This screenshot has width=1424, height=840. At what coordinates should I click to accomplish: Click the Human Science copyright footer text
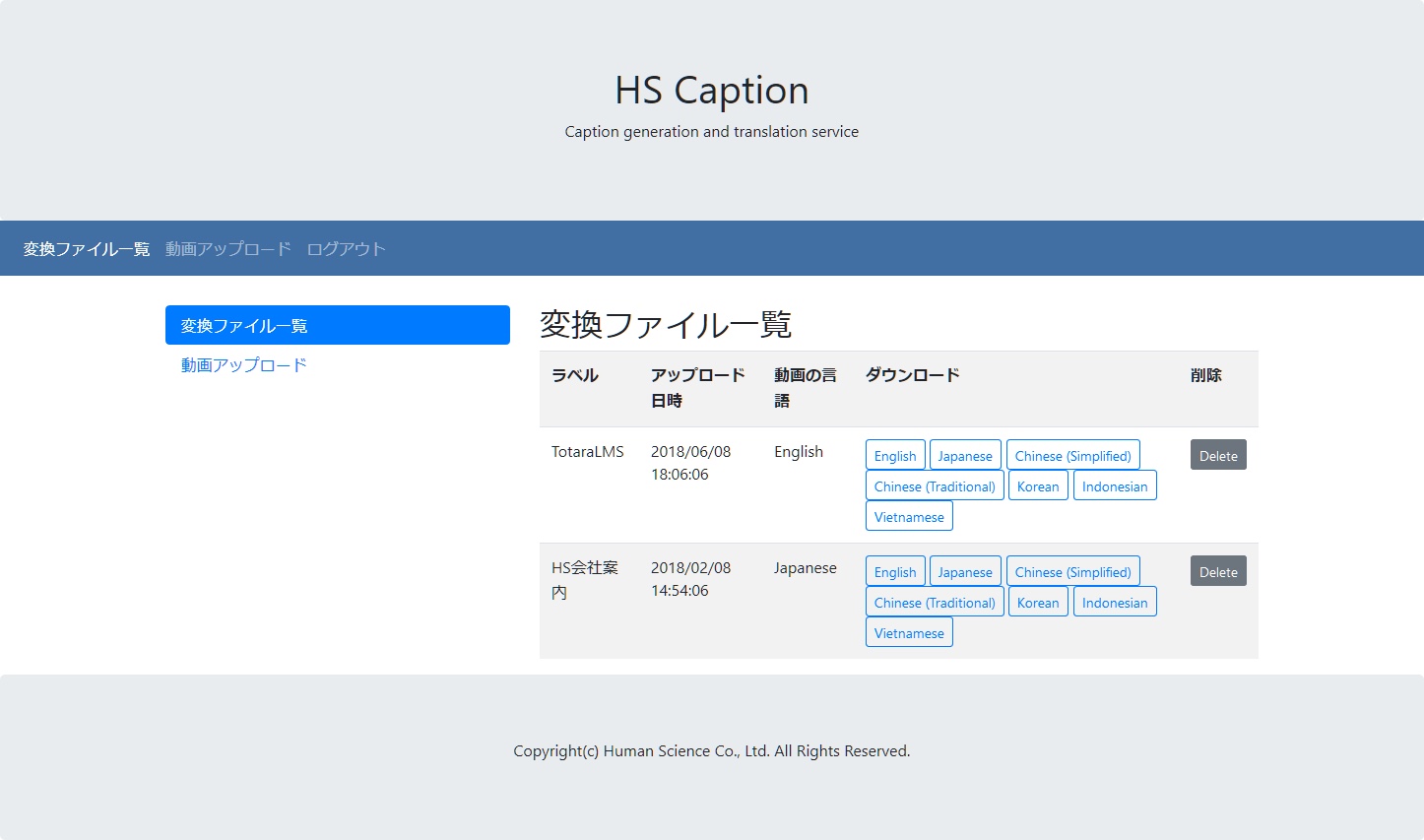point(712,751)
